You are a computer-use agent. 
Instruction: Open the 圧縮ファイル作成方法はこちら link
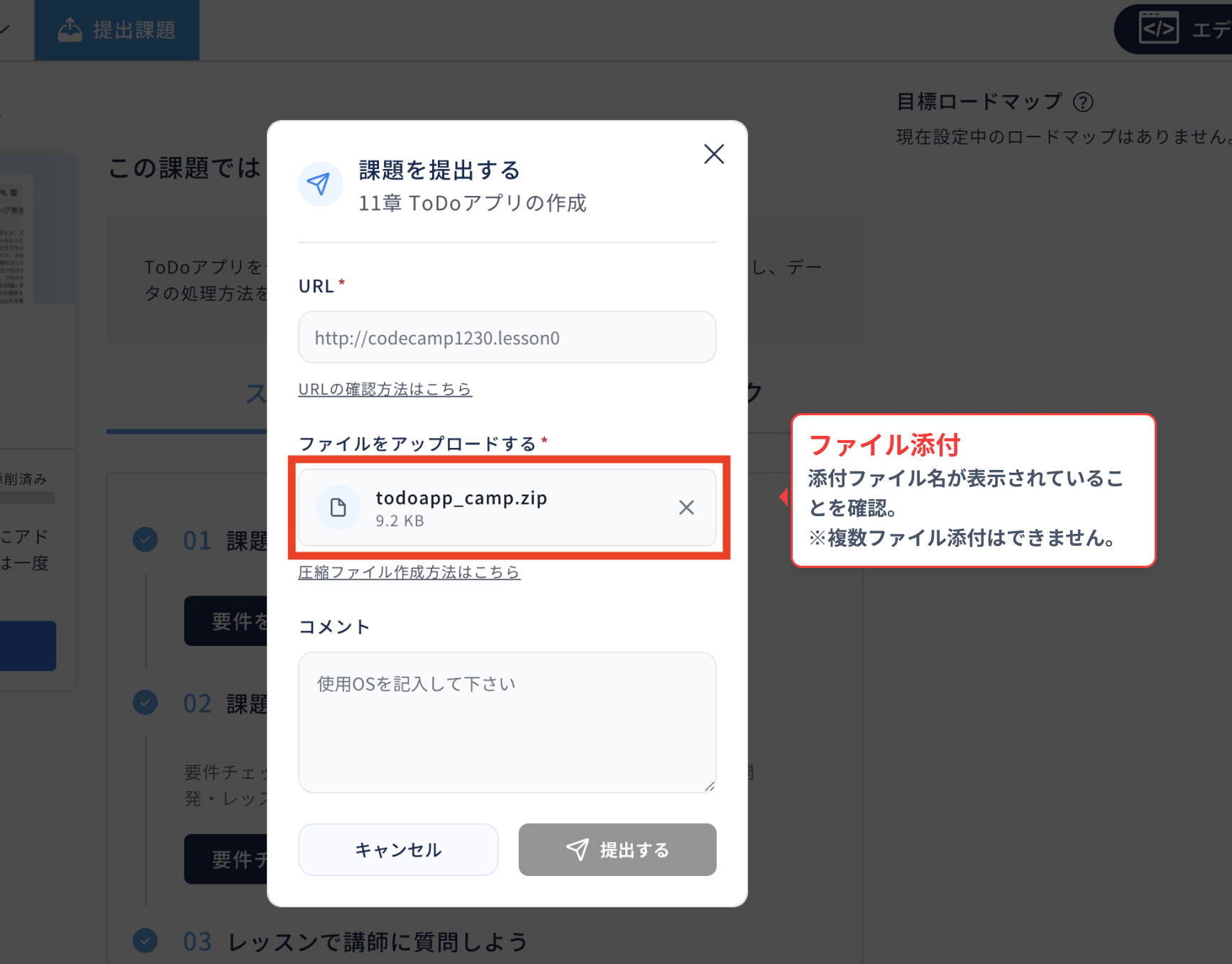pos(409,572)
